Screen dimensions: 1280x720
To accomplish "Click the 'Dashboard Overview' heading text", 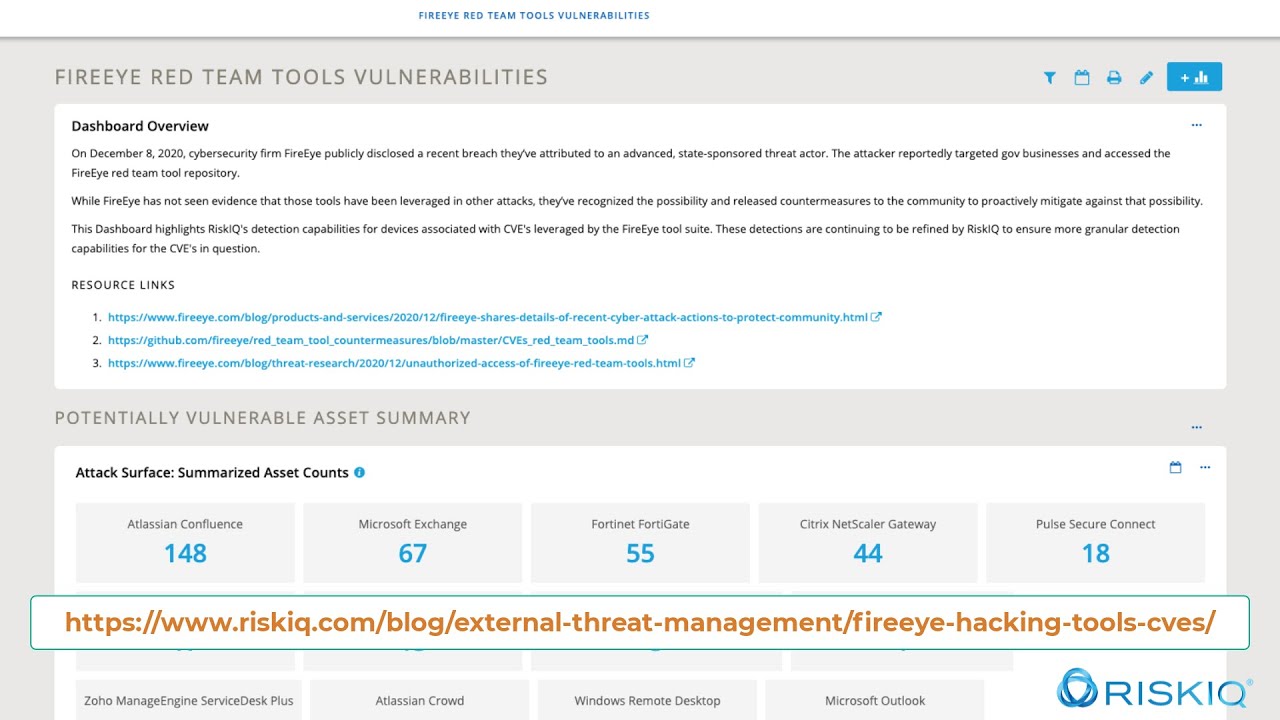I will point(140,126).
